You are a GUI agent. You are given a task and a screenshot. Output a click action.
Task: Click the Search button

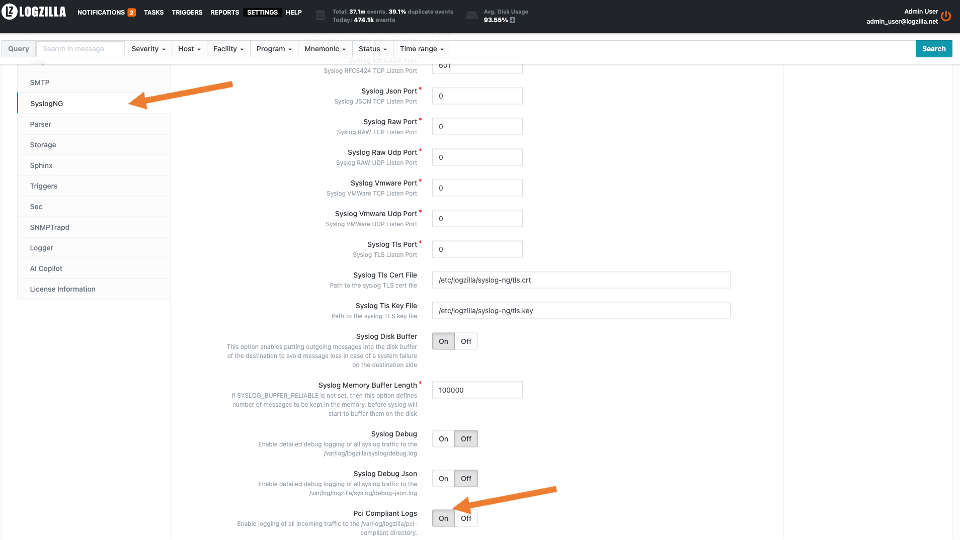[x=934, y=49]
